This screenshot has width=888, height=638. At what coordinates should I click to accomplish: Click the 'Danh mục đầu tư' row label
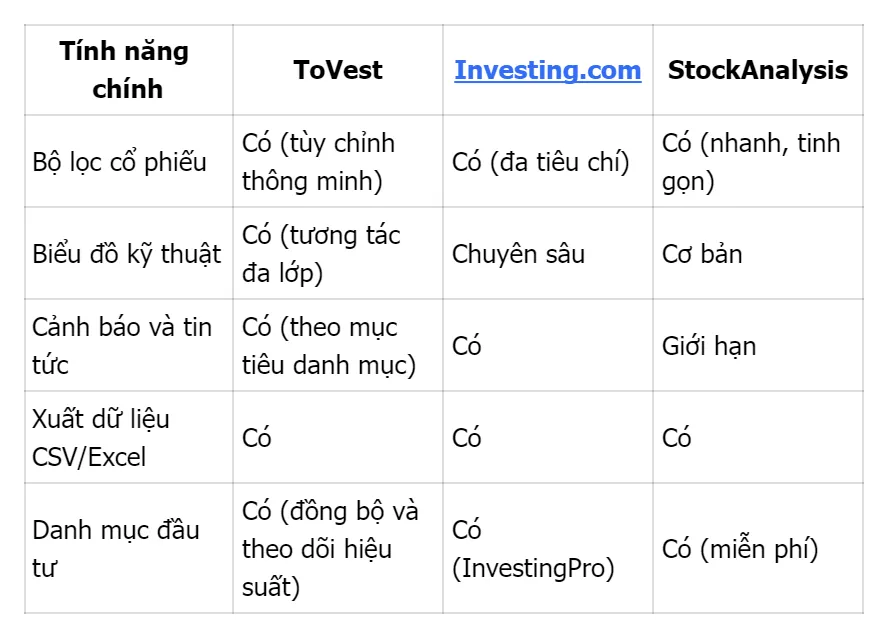click(x=116, y=549)
